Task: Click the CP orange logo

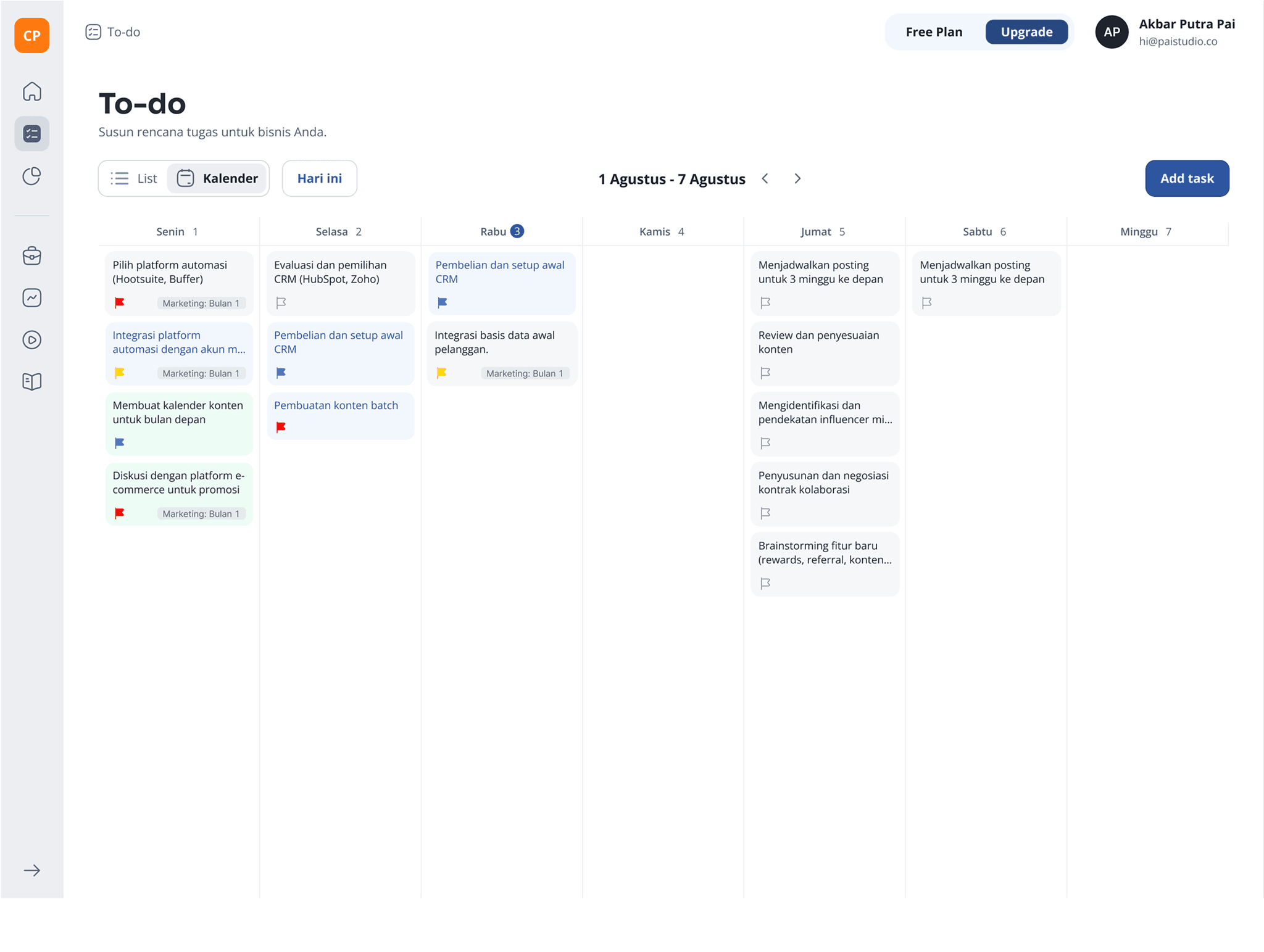Action: pyautogui.click(x=32, y=35)
